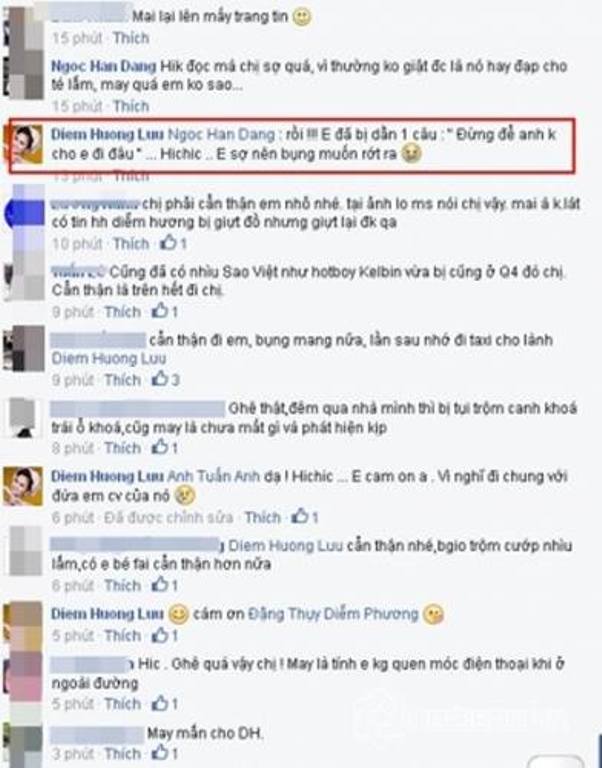Click Thích under 'Mai lại lên mấy trang tin'
Viewport: 602px width, 768px height.
coord(131,38)
